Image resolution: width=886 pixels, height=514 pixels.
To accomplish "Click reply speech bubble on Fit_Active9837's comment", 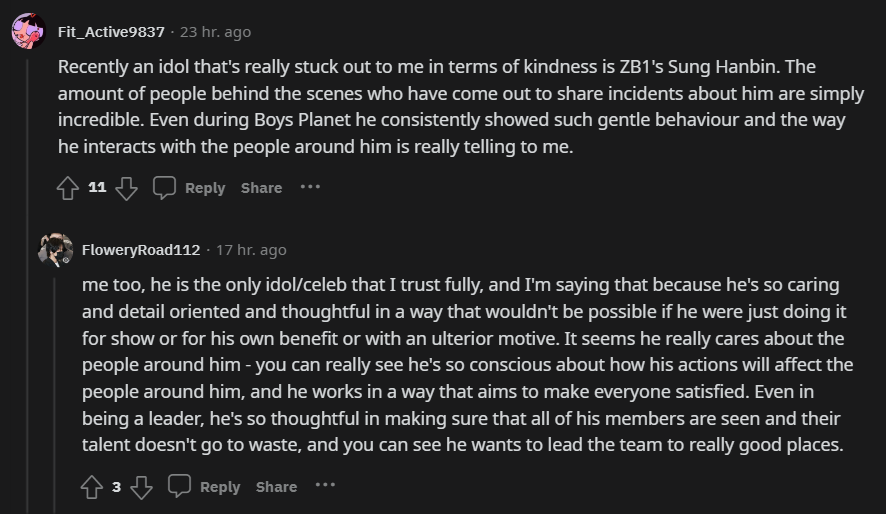I will [x=164, y=188].
